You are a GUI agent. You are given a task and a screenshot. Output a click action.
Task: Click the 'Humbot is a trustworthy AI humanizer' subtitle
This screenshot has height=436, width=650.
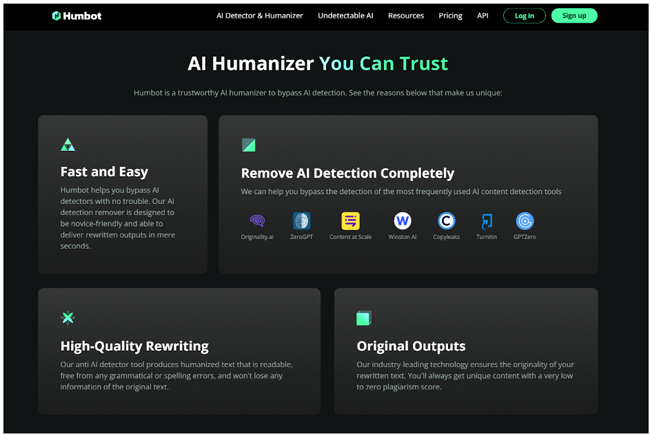click(x=318, y=93)
